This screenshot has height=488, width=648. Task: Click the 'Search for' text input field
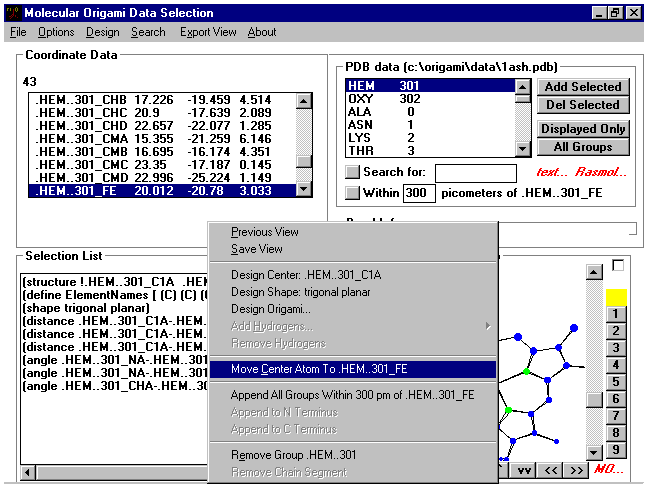[x=475, y=173]
